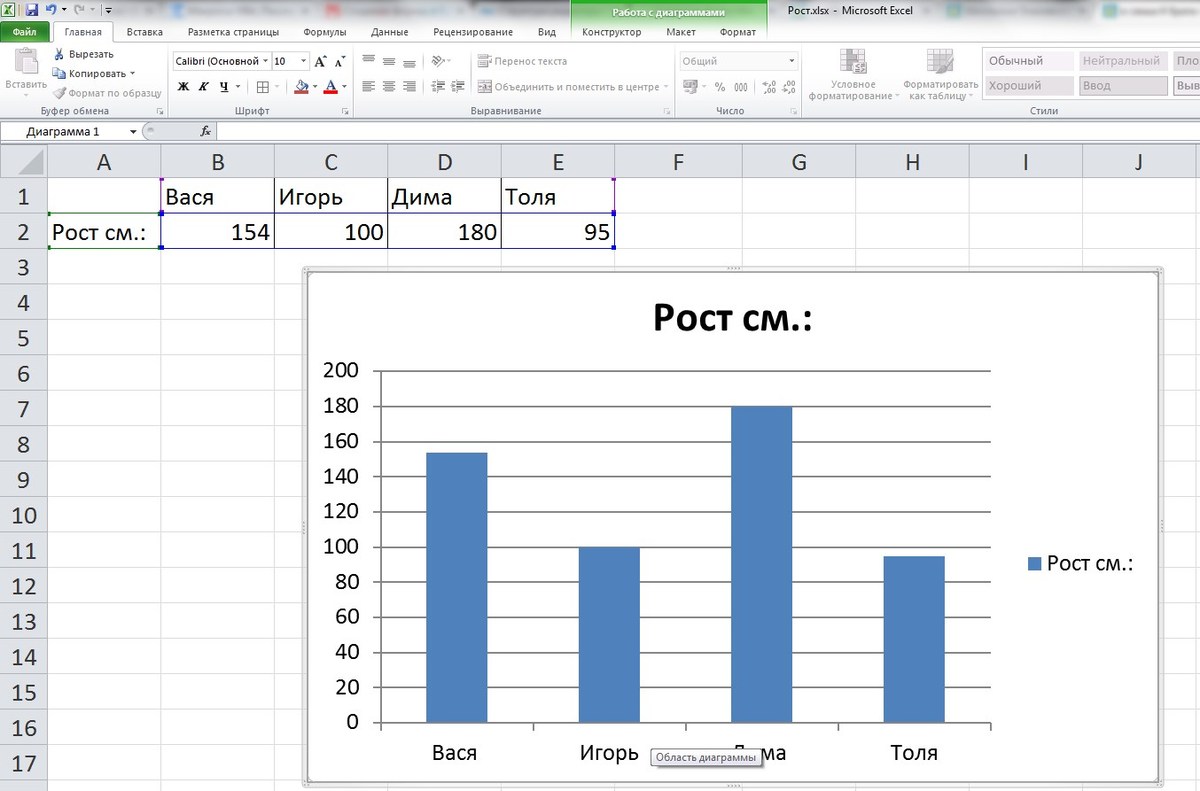
Task: Expand the Диаграмма 1 name box dropdown
Action: coord(134,131)
